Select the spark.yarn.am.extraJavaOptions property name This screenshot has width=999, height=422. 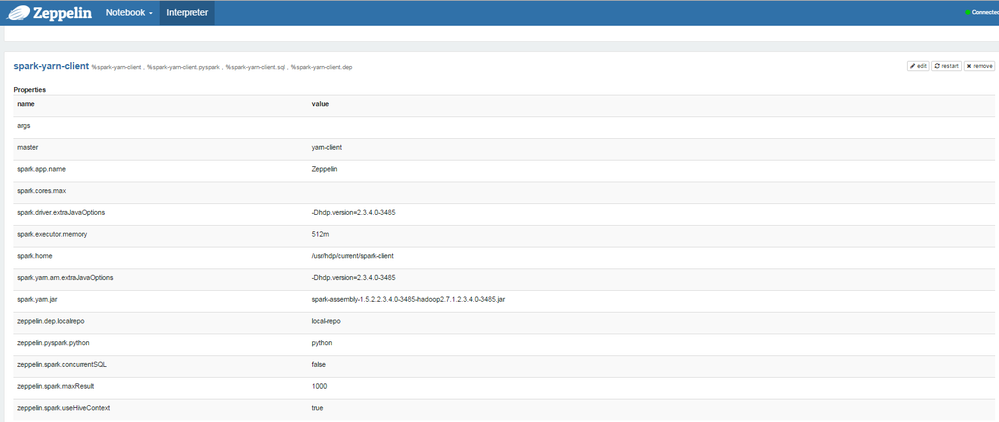[66, 277]
